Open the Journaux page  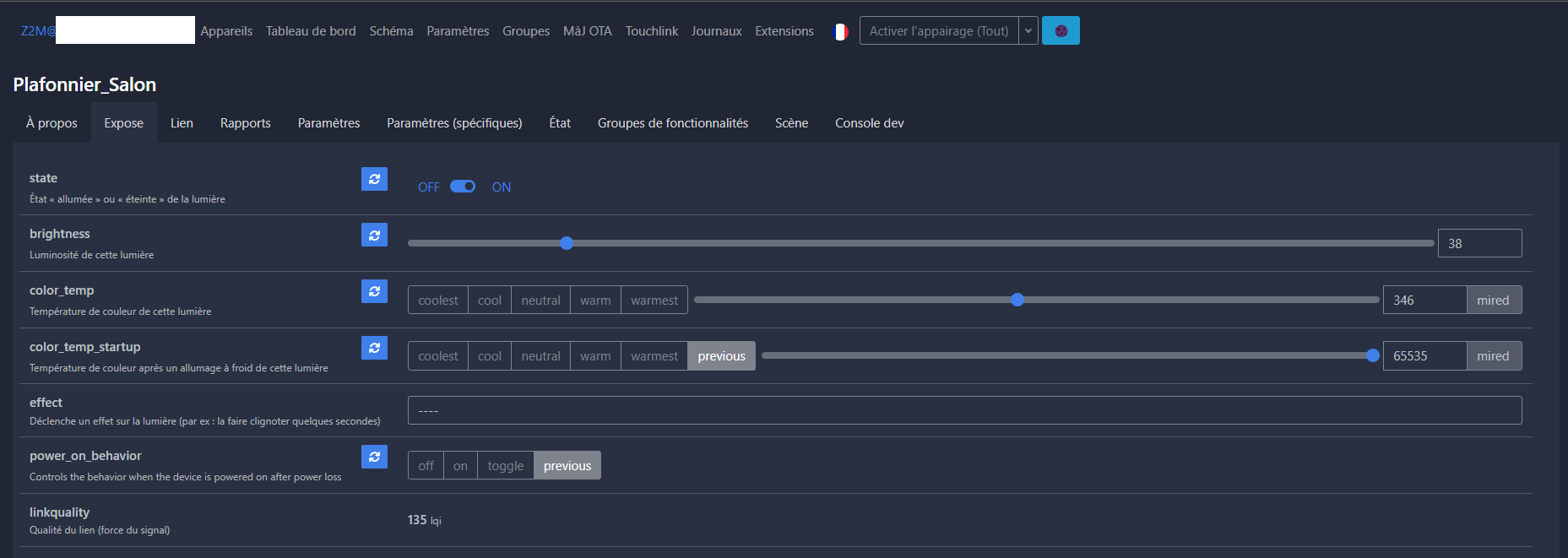[x=716, y=31]
